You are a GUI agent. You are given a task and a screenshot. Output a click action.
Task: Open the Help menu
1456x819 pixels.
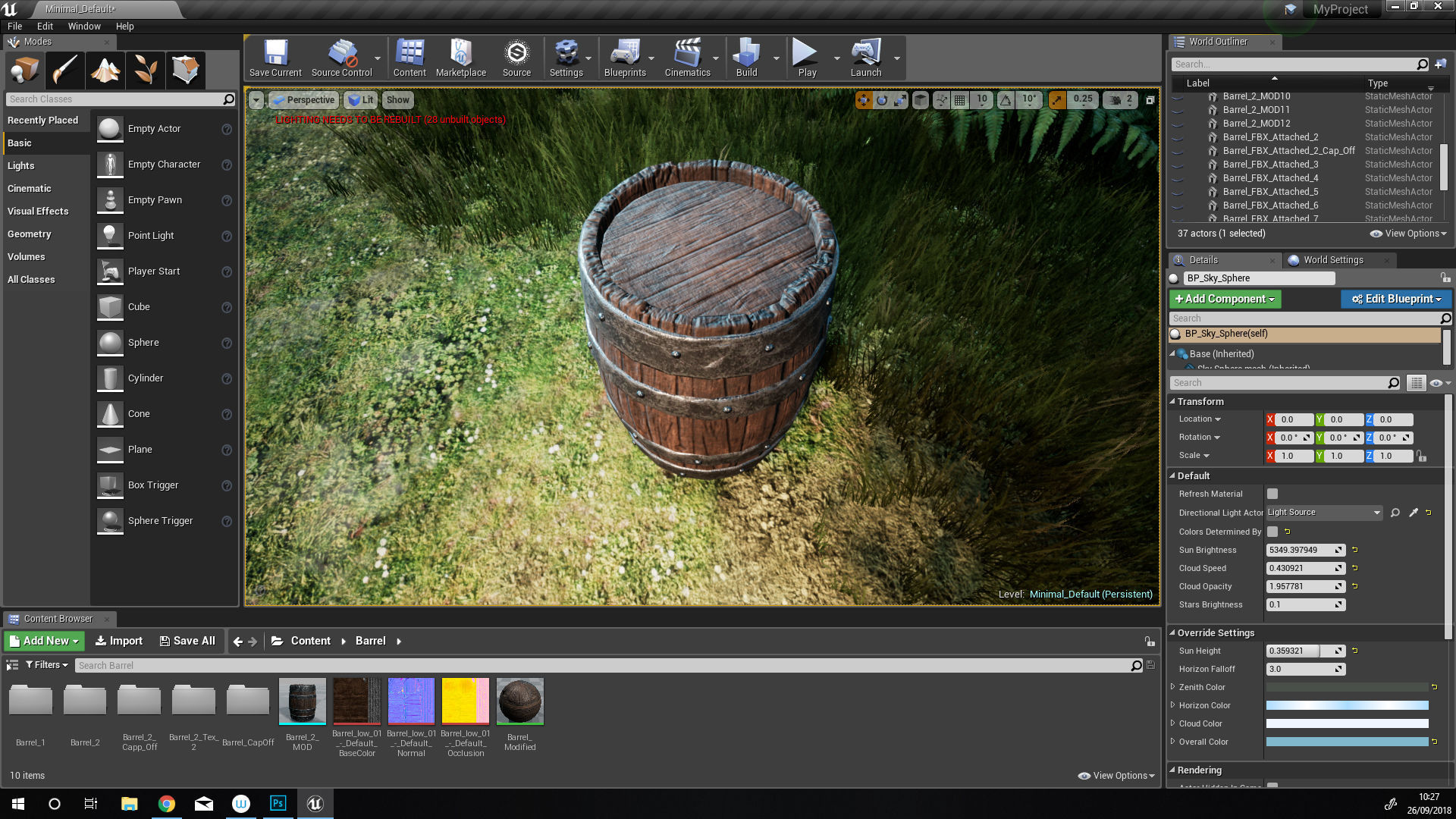(x=124, y=26)
